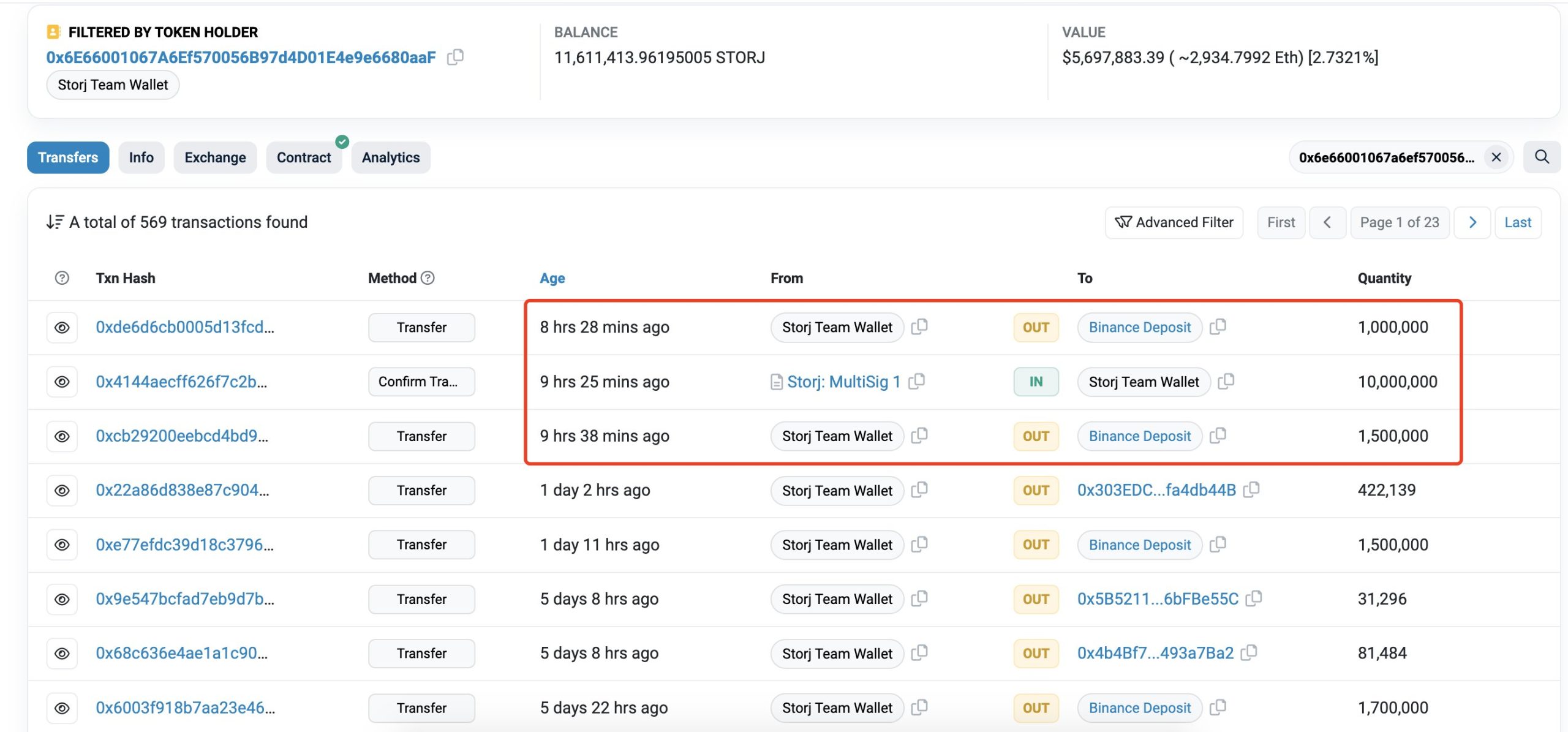
Task: Go to next page with right chevron
Action: (x=1472, y=222)
